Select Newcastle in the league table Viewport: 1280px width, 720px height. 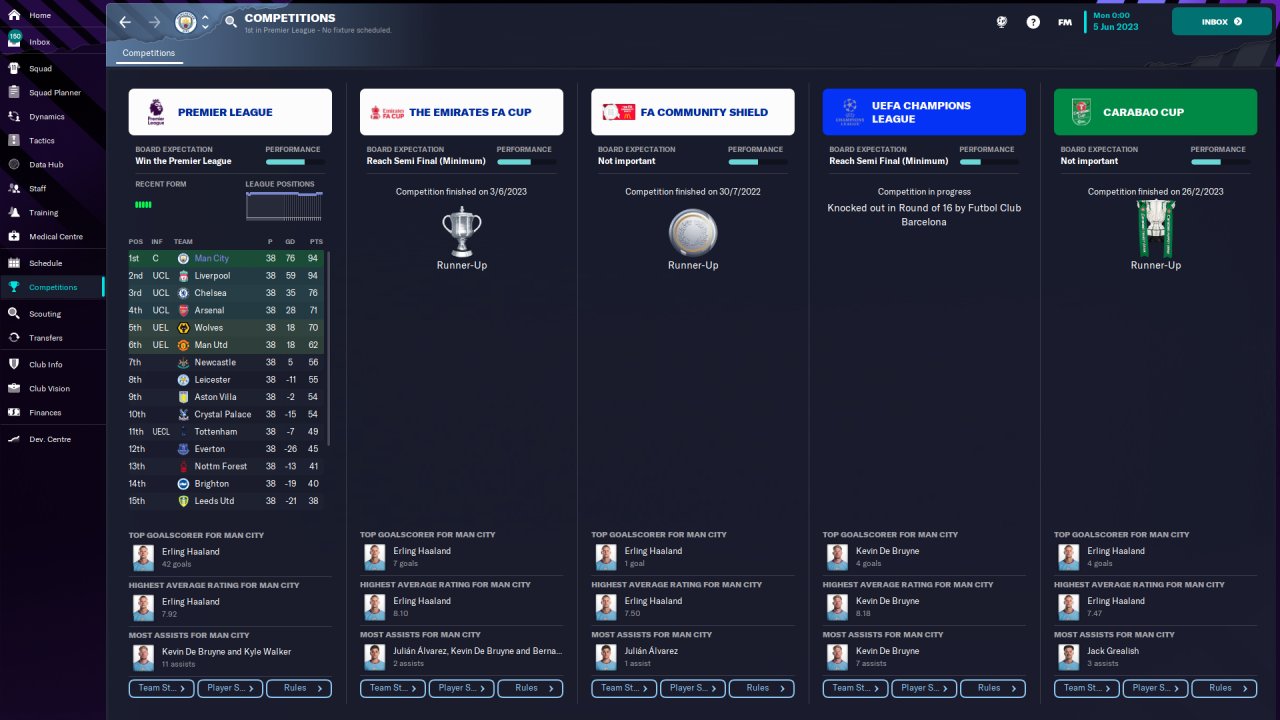tap(215, 362)
